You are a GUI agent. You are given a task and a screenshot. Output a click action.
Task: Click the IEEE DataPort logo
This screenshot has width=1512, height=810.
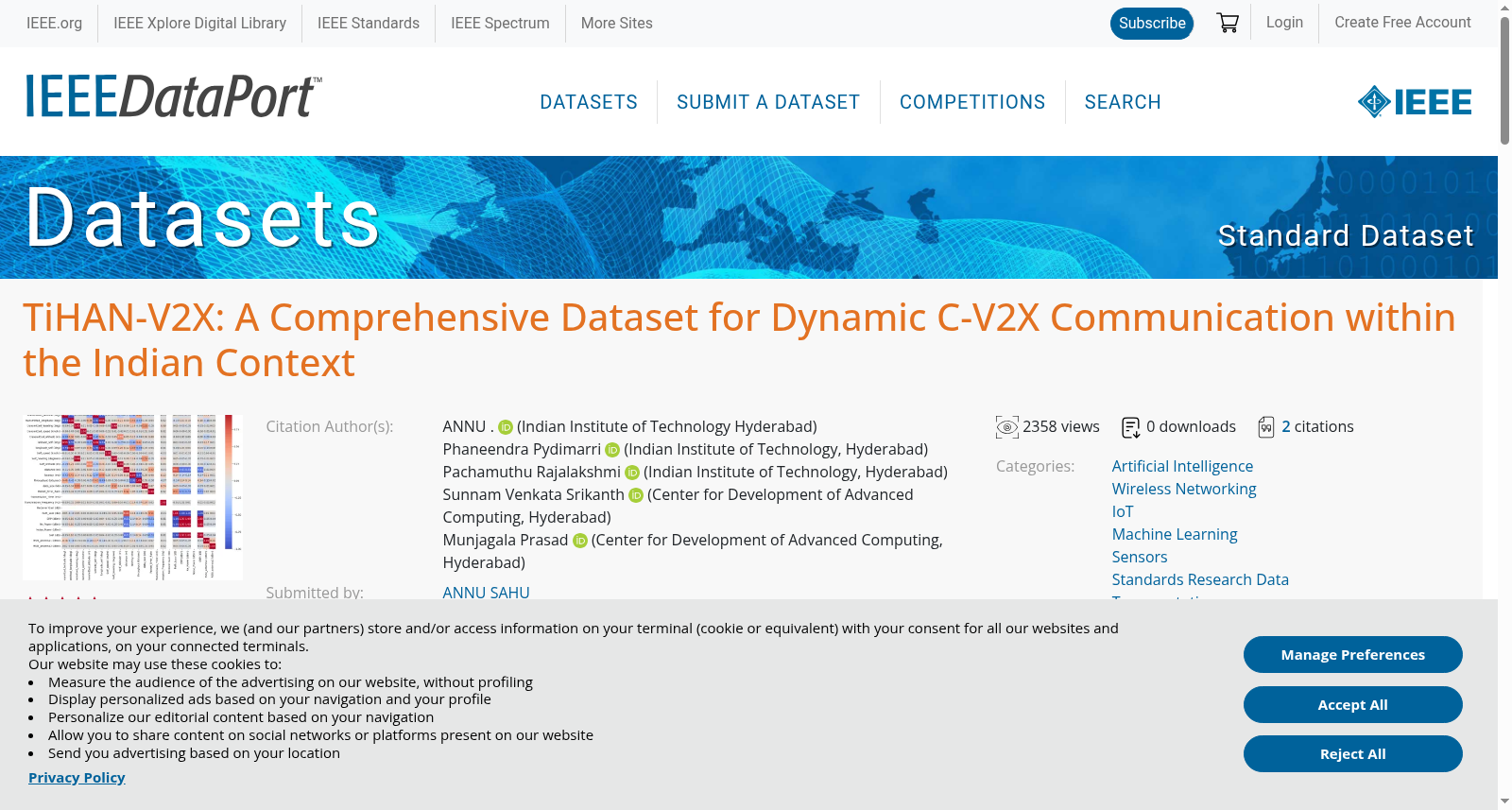coord(173,96)
